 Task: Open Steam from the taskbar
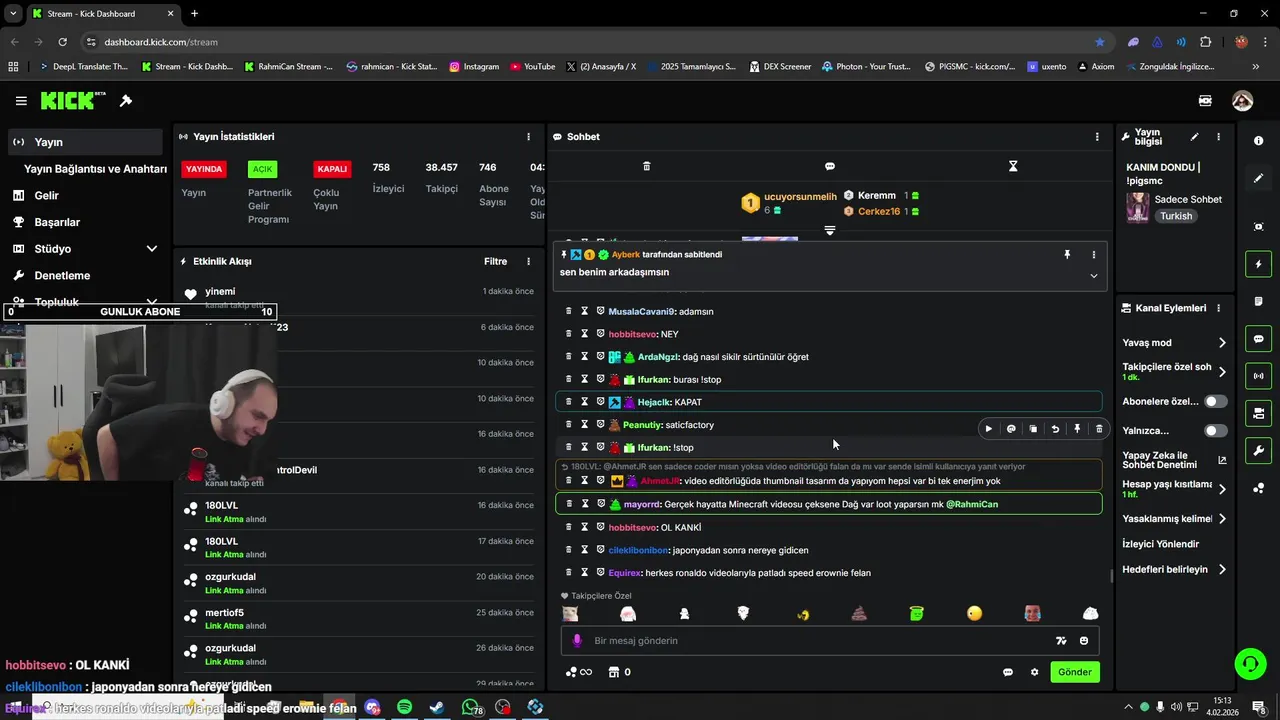point(437,707)
